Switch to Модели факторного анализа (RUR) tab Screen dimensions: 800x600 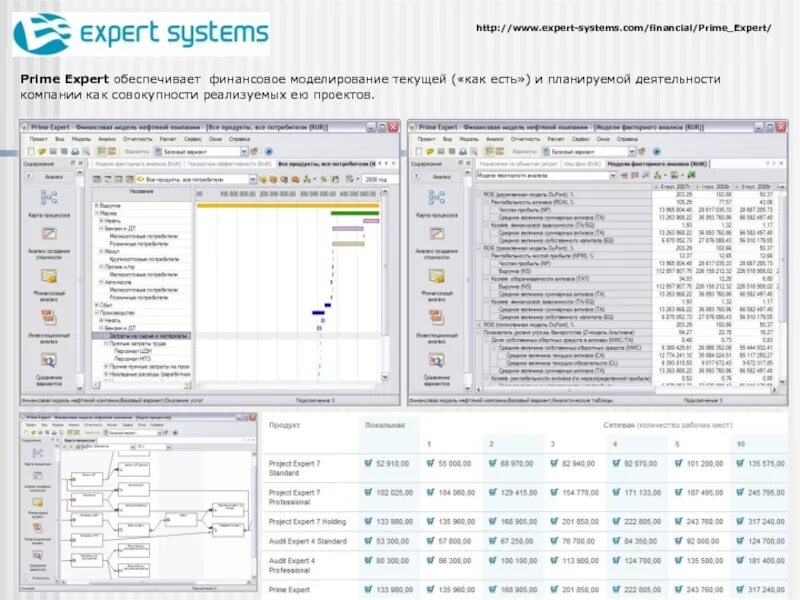point(657,164)
